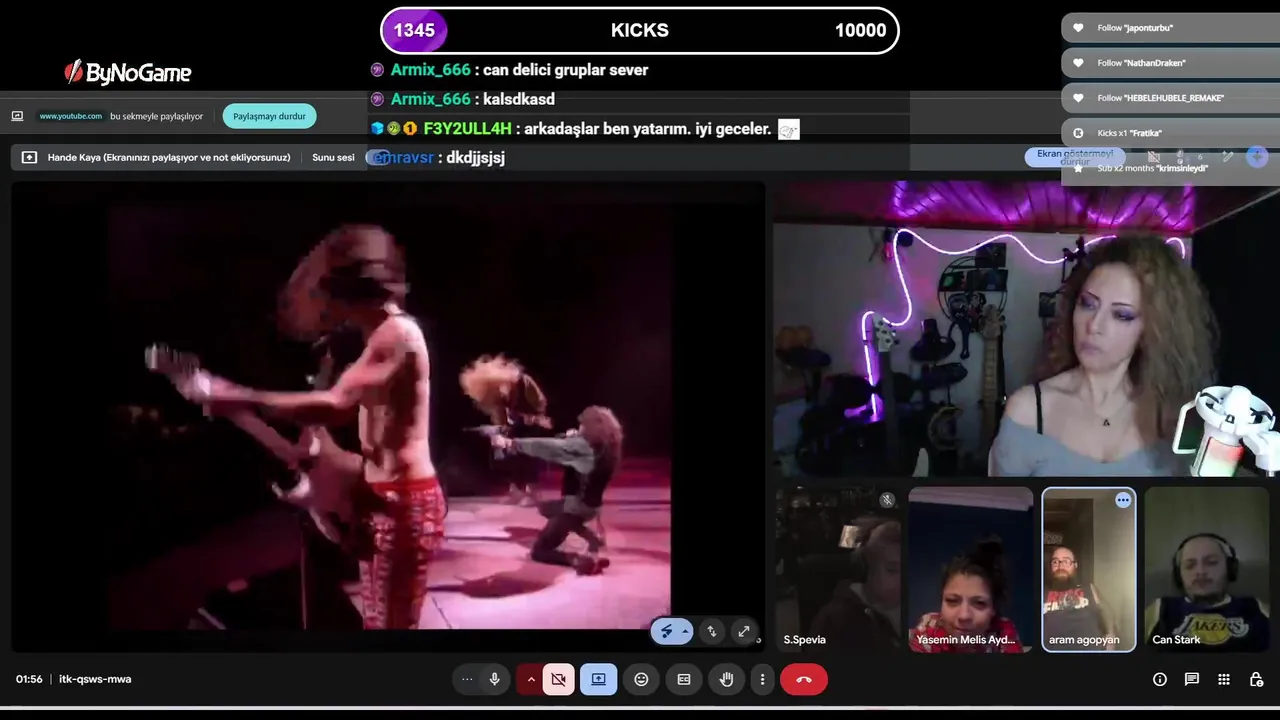Viewport: 1280px width, 720px height.
Task: Open host controls lock icon
Action: point(1256,679)
